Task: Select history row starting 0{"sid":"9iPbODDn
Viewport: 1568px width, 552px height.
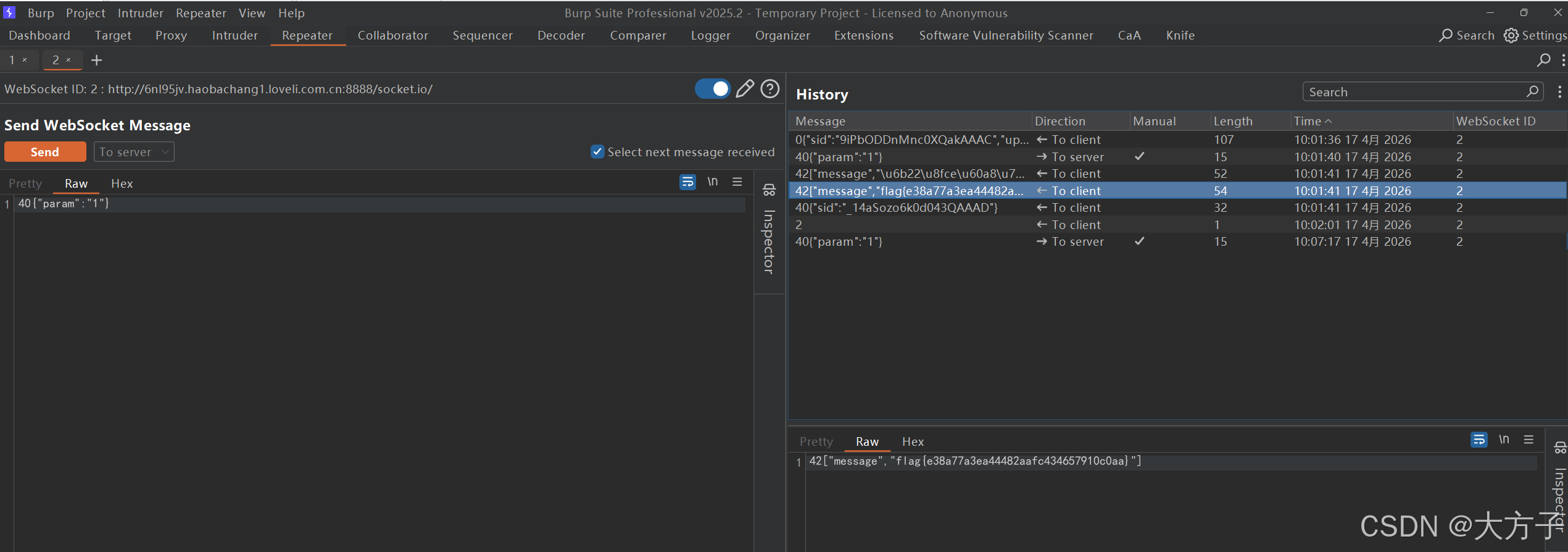Action: click(x=1177, y=140)
